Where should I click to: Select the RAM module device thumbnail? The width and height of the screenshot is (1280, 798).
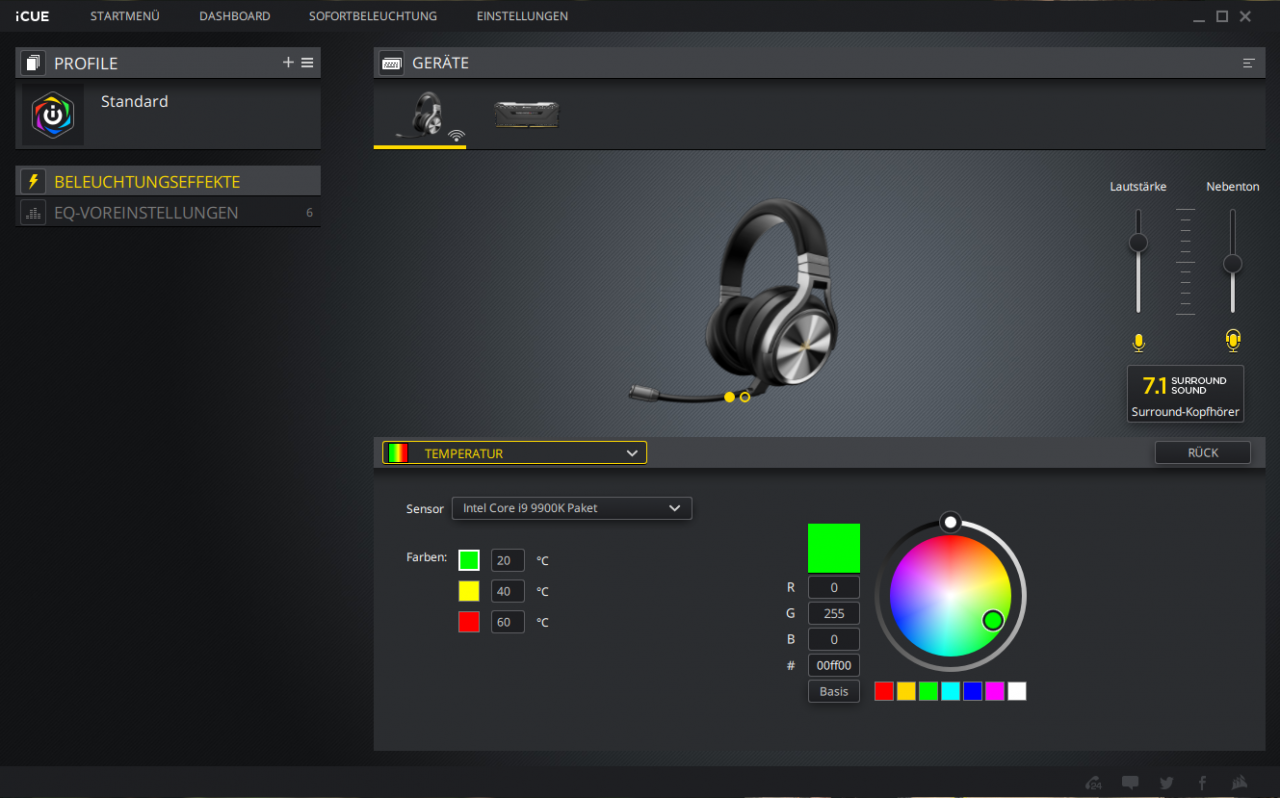(527, 114)
